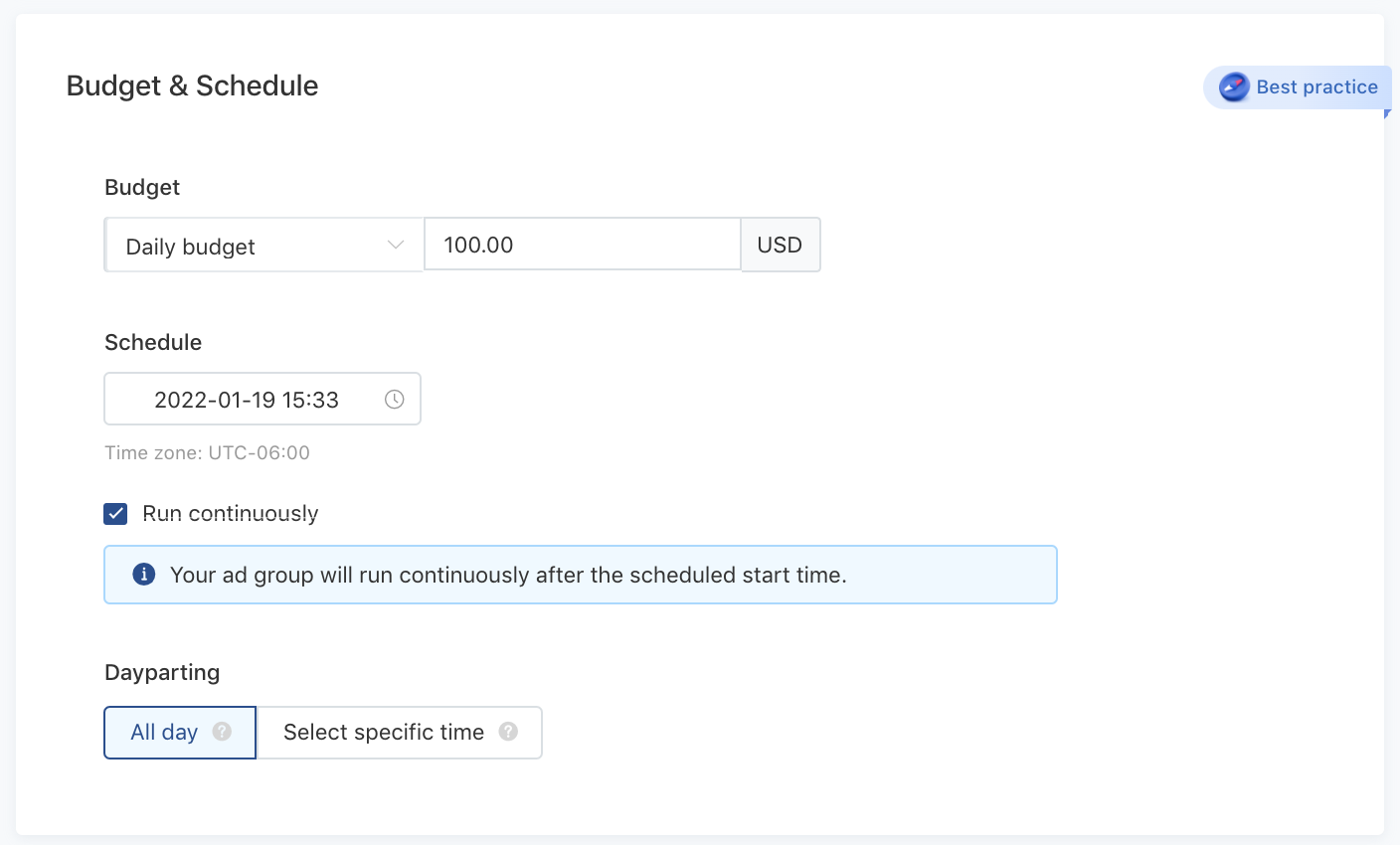
Task: Click the Dayparting section label
Action: pos(162,673)
